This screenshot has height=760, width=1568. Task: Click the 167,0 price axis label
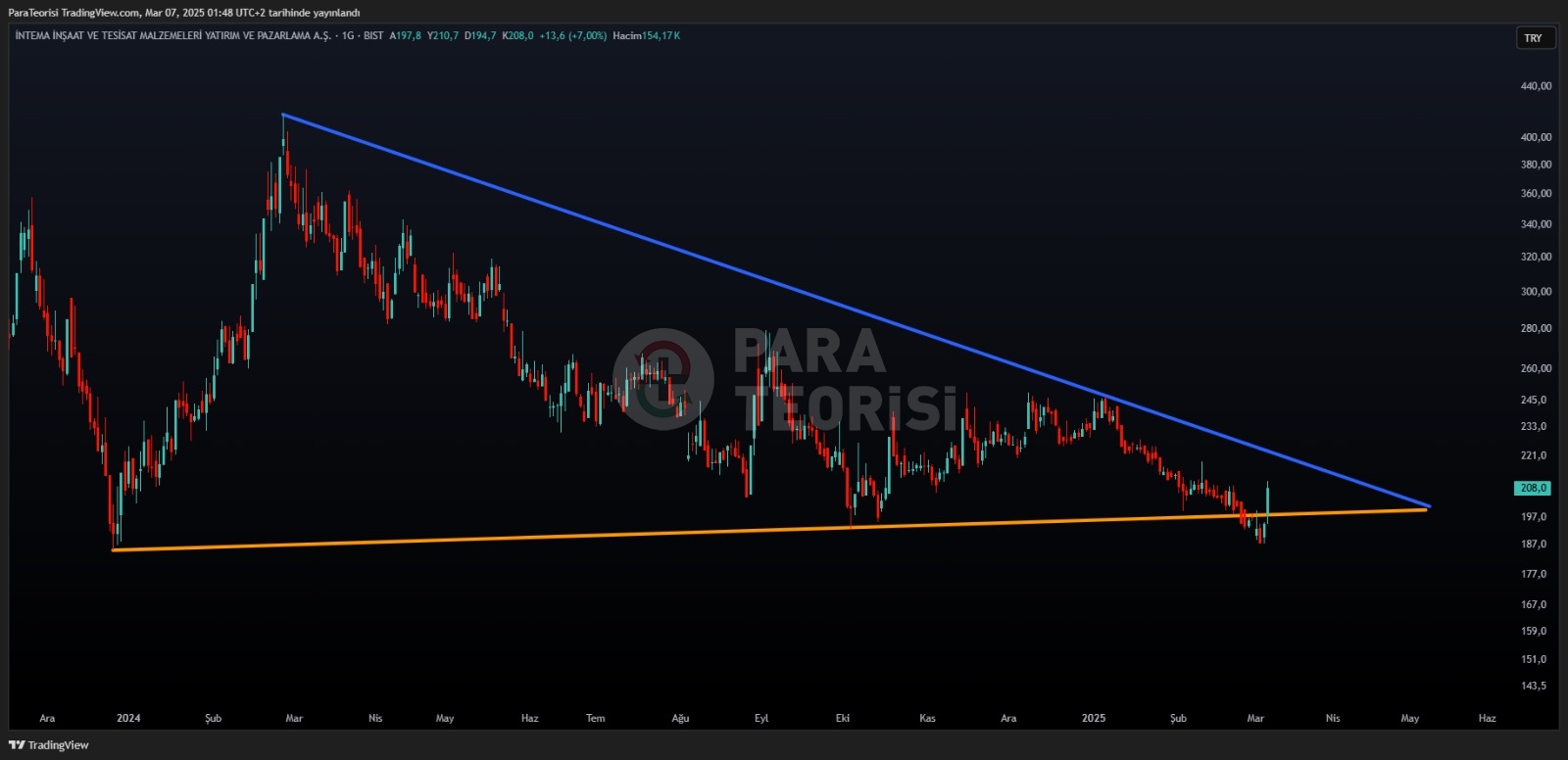[x=1534, y=605]
